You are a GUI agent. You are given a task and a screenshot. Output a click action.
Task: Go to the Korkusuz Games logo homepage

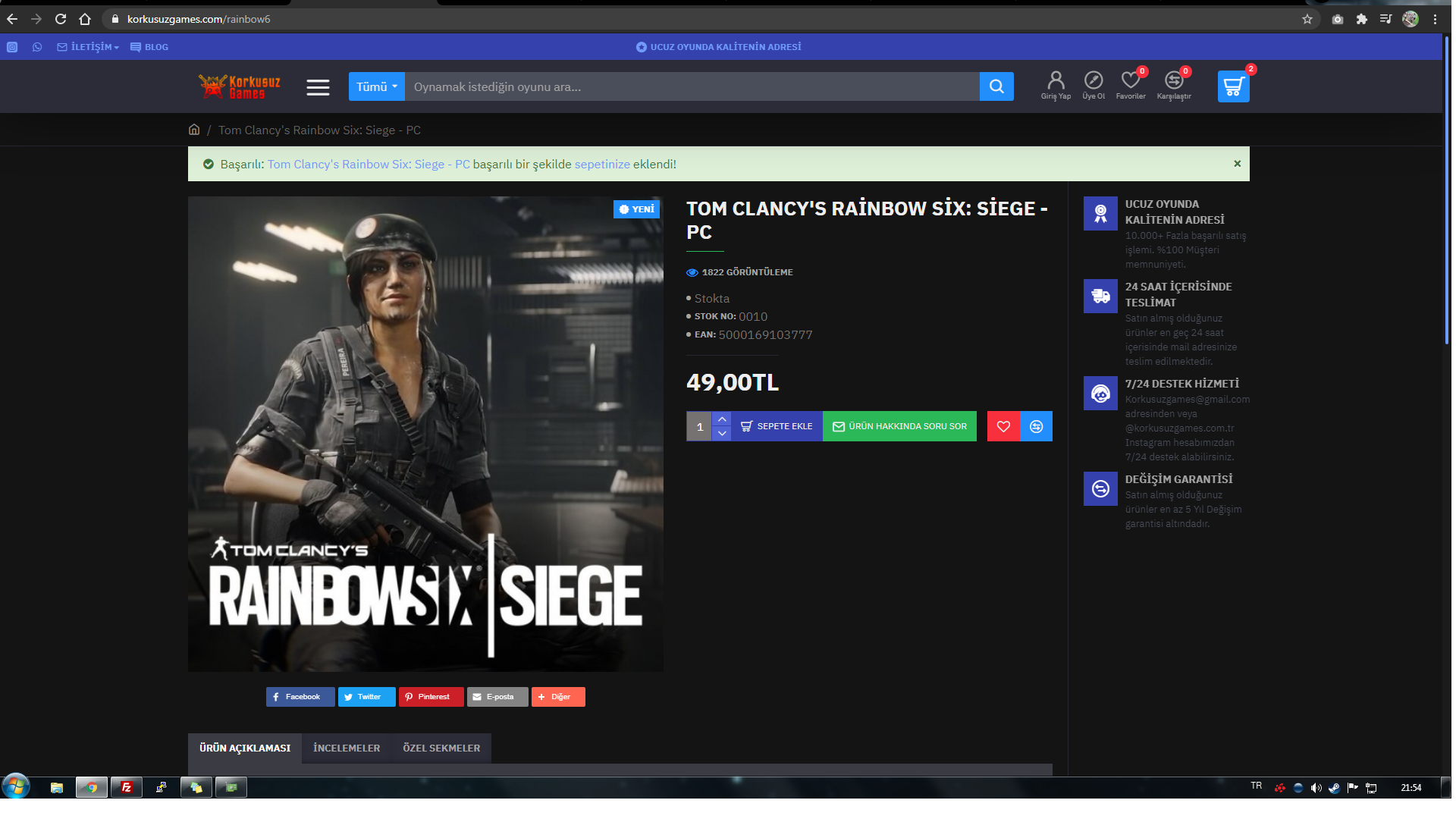pos(240,86)
